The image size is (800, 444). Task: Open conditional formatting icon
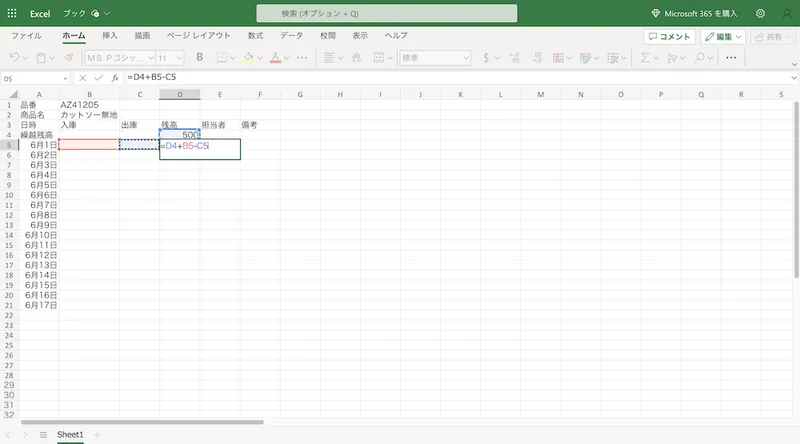point(558,58)
